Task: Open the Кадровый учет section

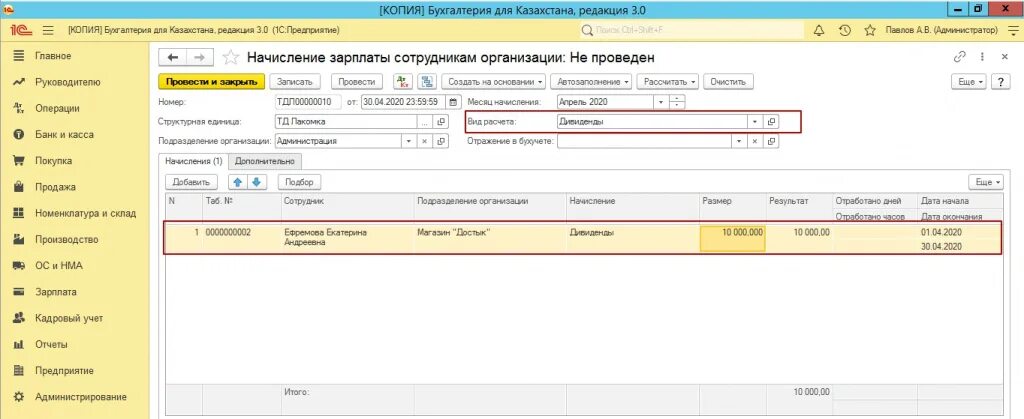Action: 69,318
